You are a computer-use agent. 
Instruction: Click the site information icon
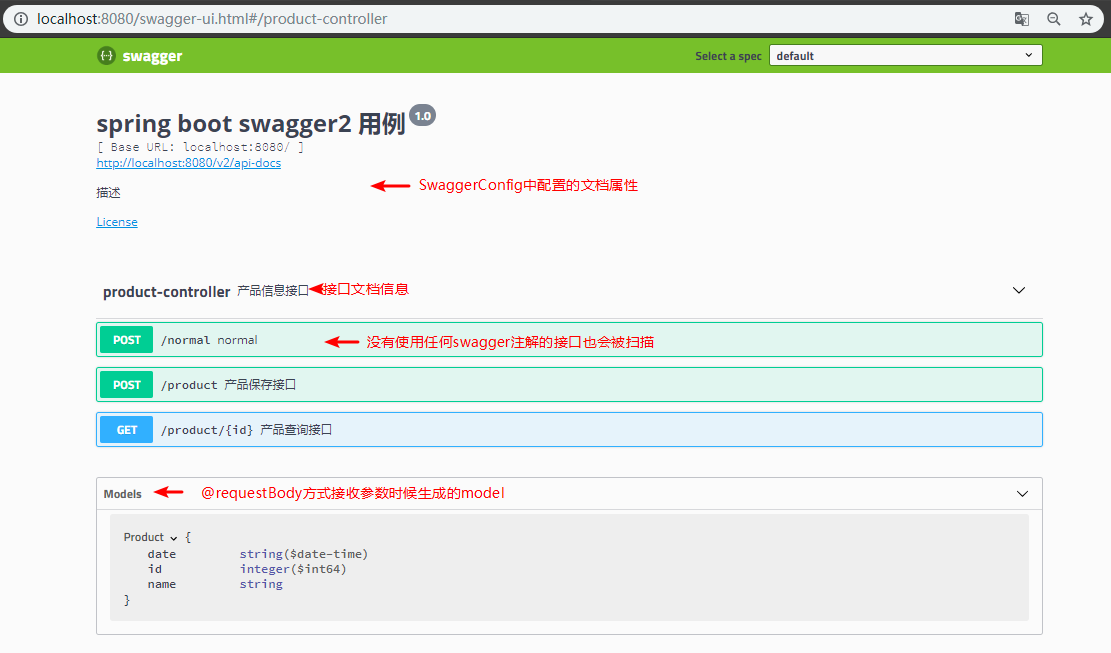[x=20, y=19]
